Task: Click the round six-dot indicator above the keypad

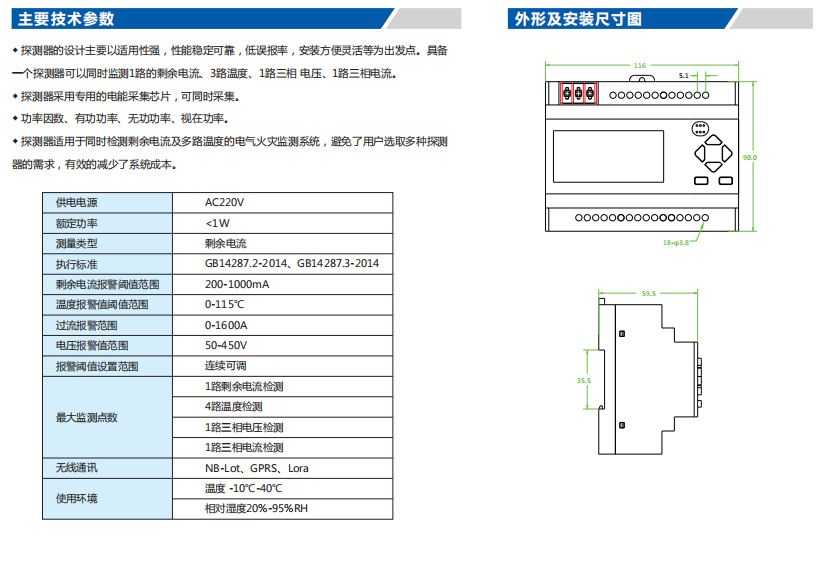Action: 700,128
